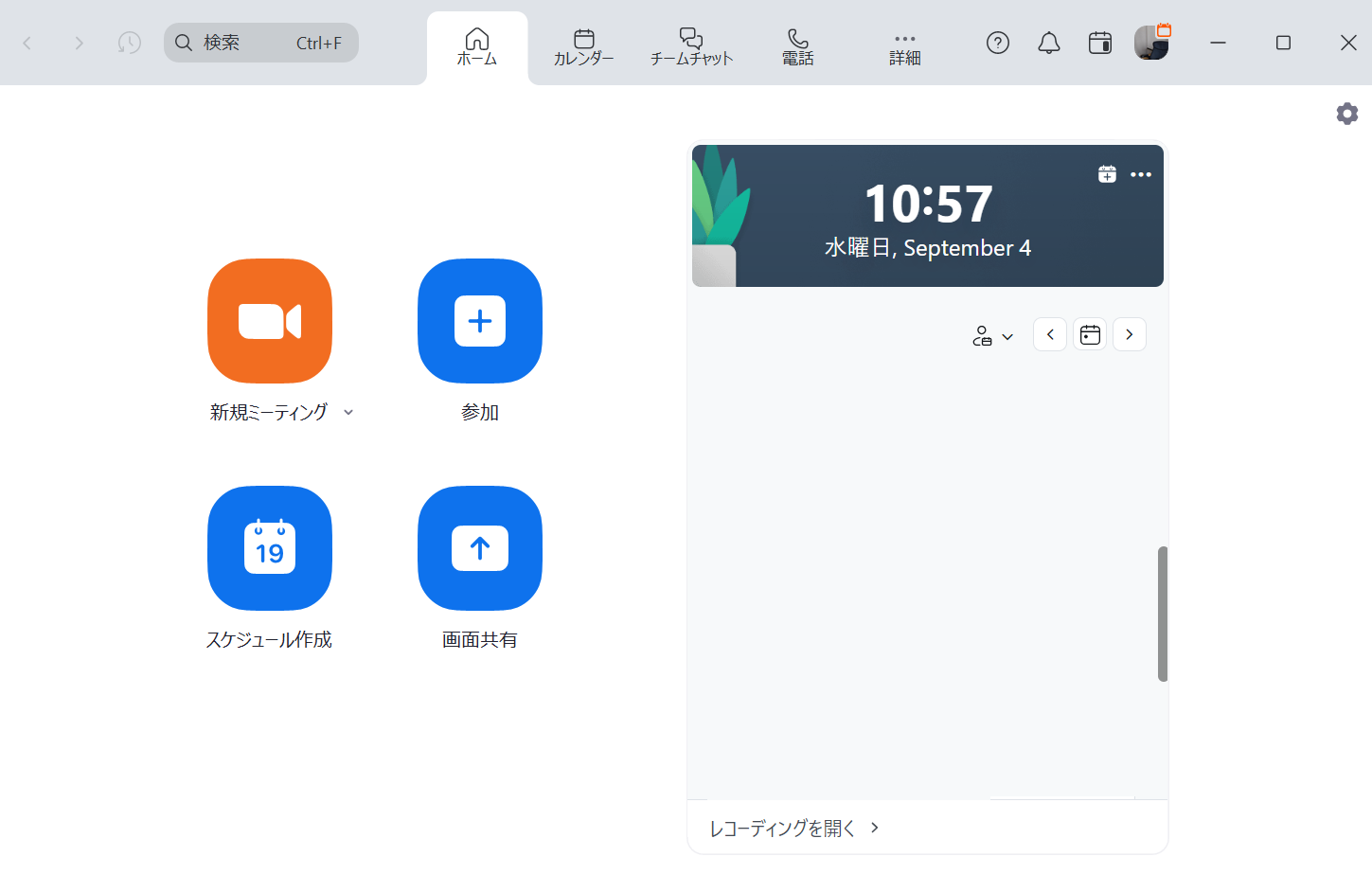Open the calendar panel icon in title bar
This screenshot has height=892, width=1372.
1100,43
